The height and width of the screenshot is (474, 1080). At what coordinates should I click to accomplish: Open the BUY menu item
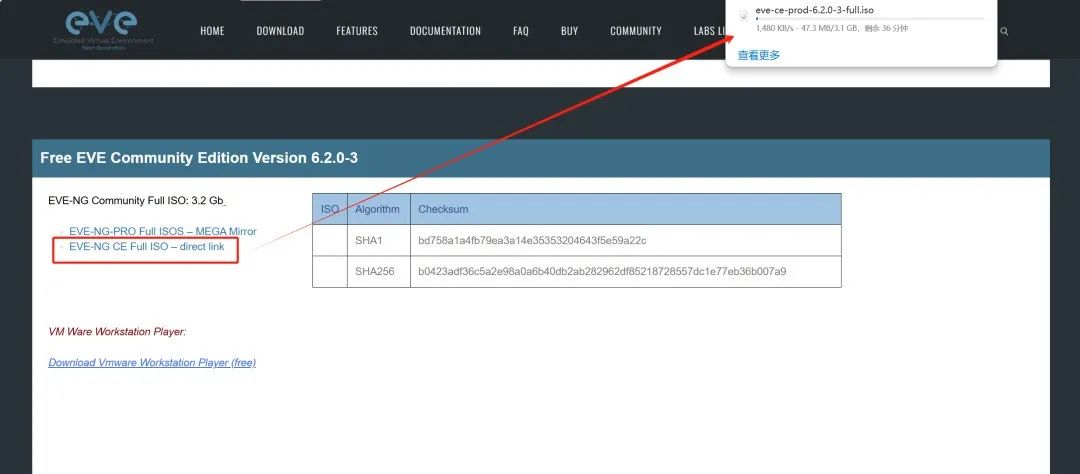[570, 31]
